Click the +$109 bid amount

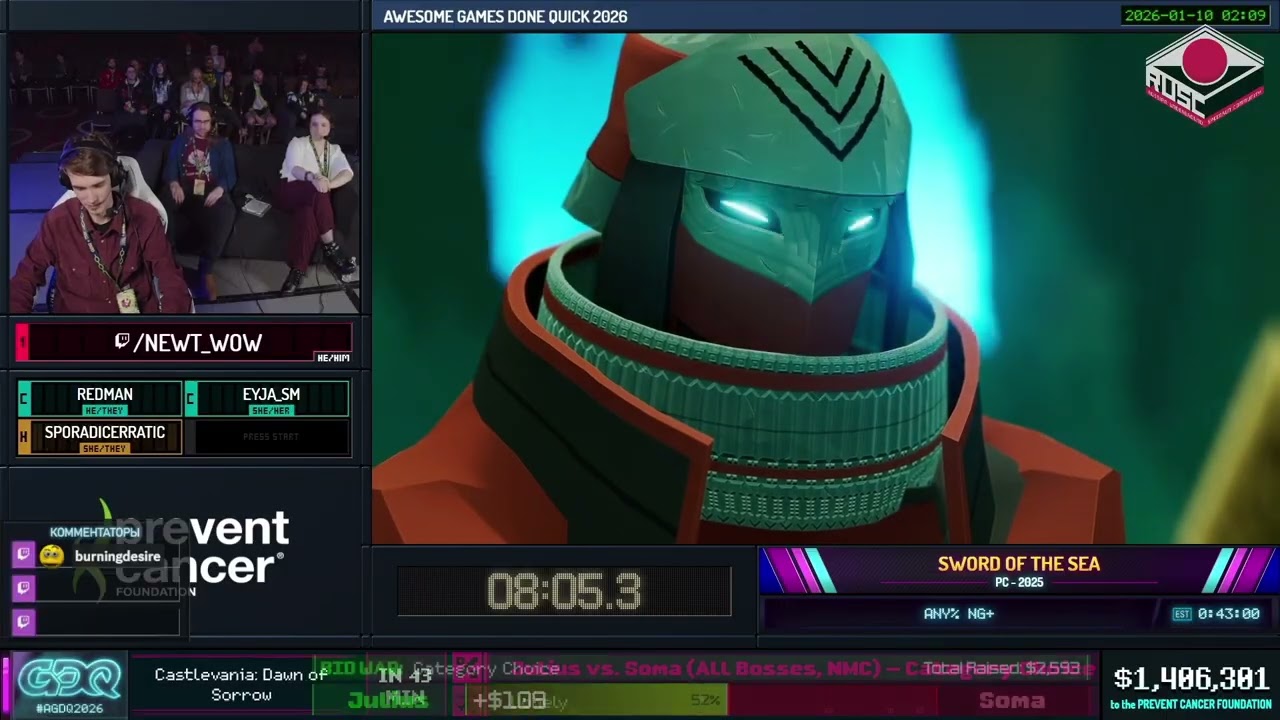click(510, 700)
